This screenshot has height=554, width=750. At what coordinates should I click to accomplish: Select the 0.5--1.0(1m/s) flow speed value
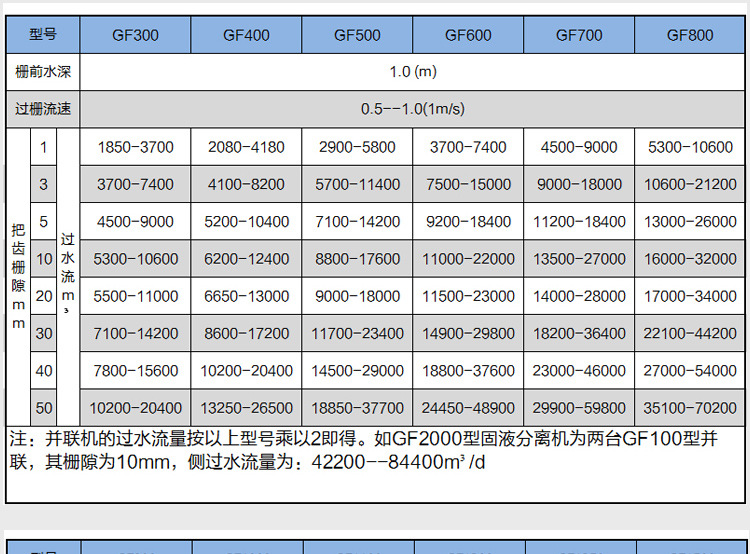coord(412,109)
